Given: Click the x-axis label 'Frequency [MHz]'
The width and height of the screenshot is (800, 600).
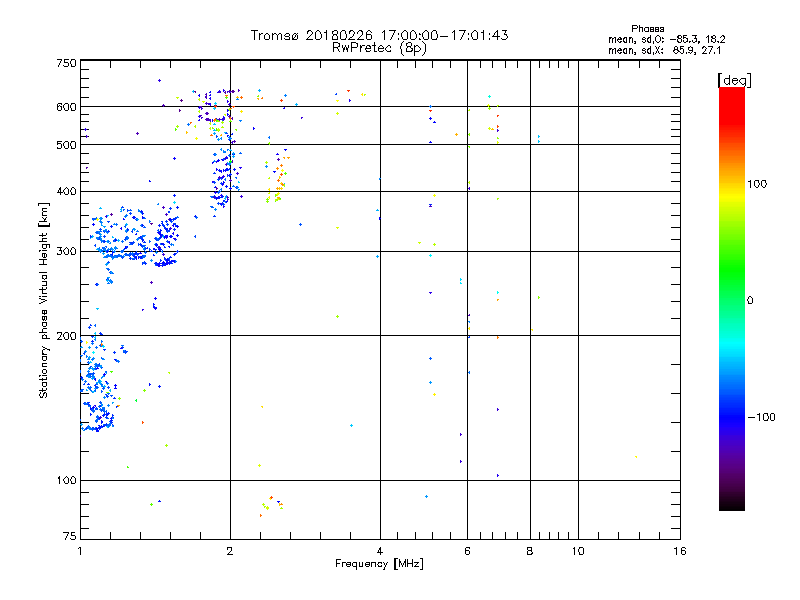Looking at the screenshot, I should pyautogui.click(x=379, y=564).
